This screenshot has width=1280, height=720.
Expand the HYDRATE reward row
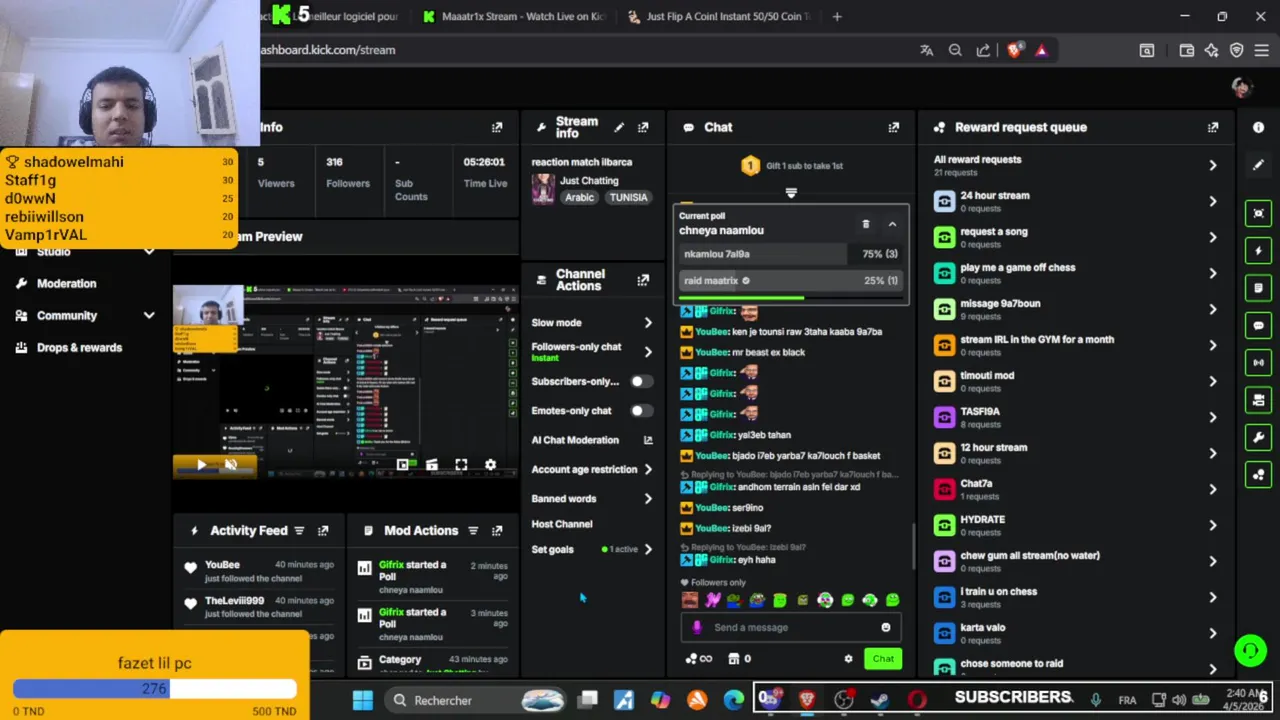(1212, 525)
